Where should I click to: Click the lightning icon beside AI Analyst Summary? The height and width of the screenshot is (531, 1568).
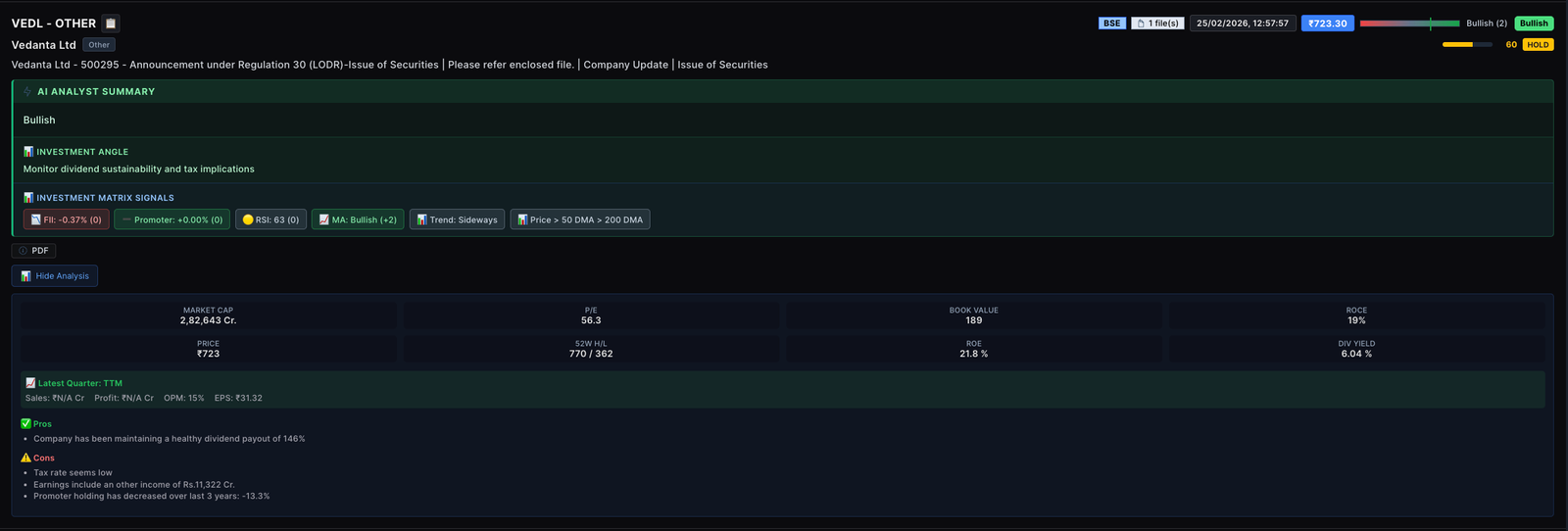(27, 91)
